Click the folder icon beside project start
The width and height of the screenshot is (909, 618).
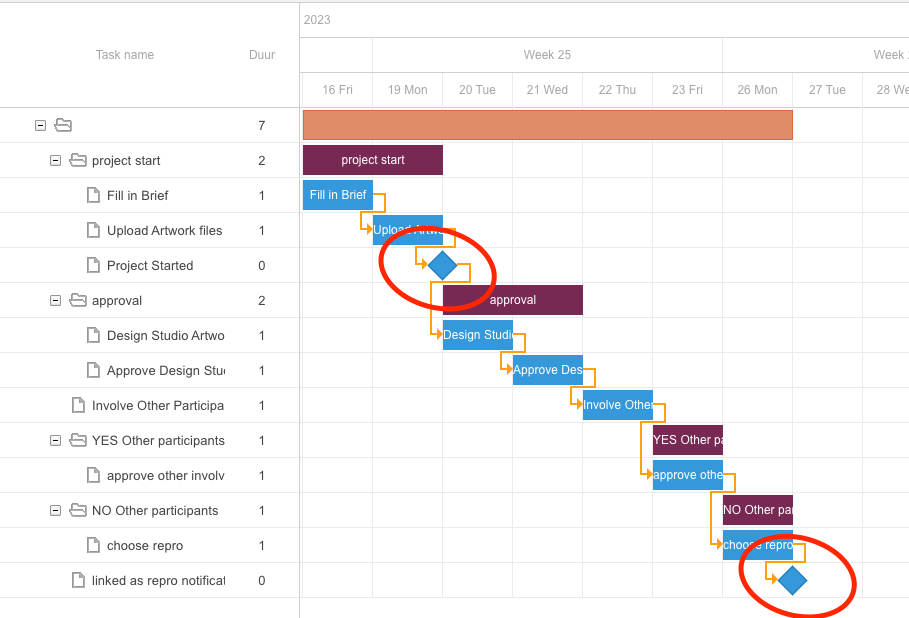click(78, 160)
